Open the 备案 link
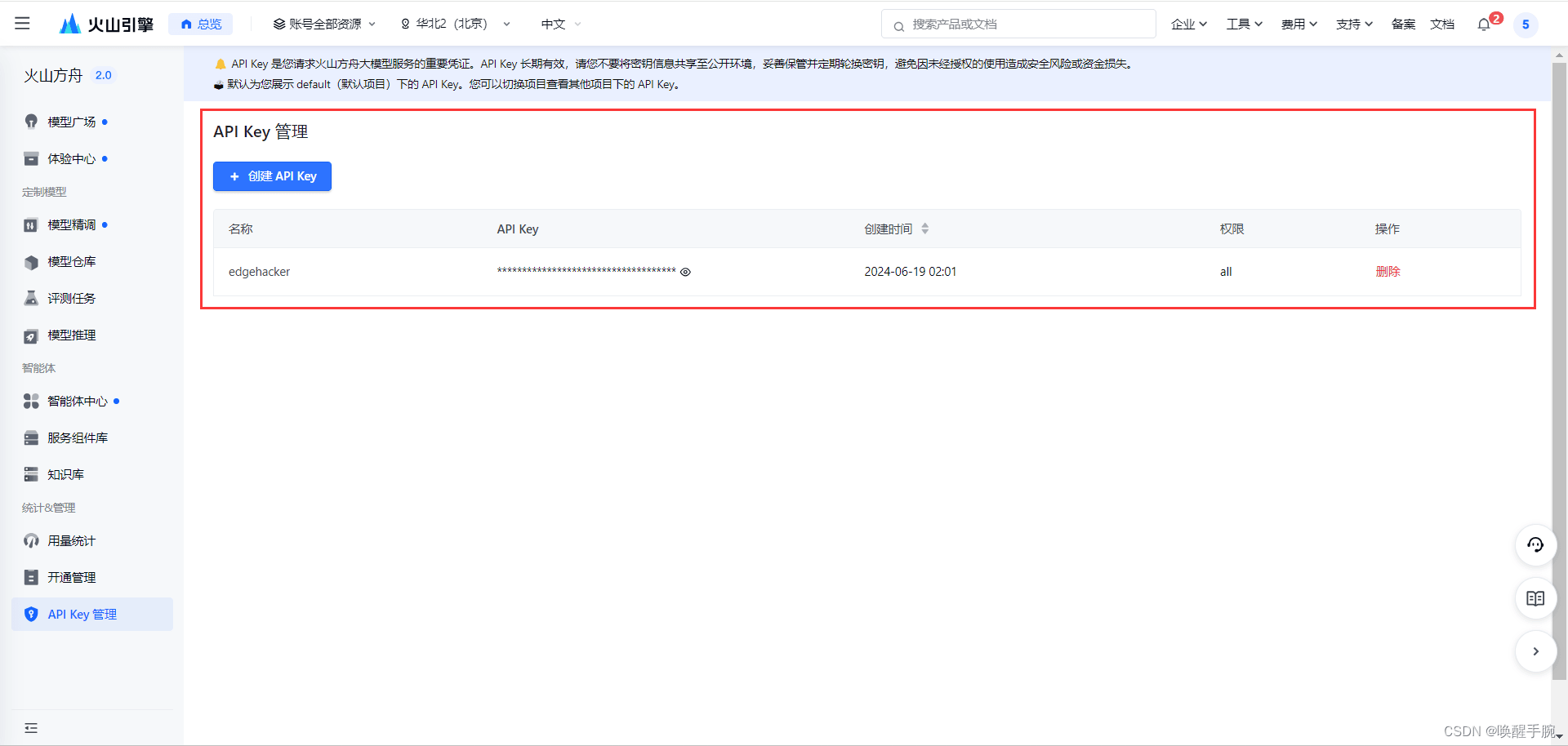The image size is (1568, 746). click(x=1403, y=24)
